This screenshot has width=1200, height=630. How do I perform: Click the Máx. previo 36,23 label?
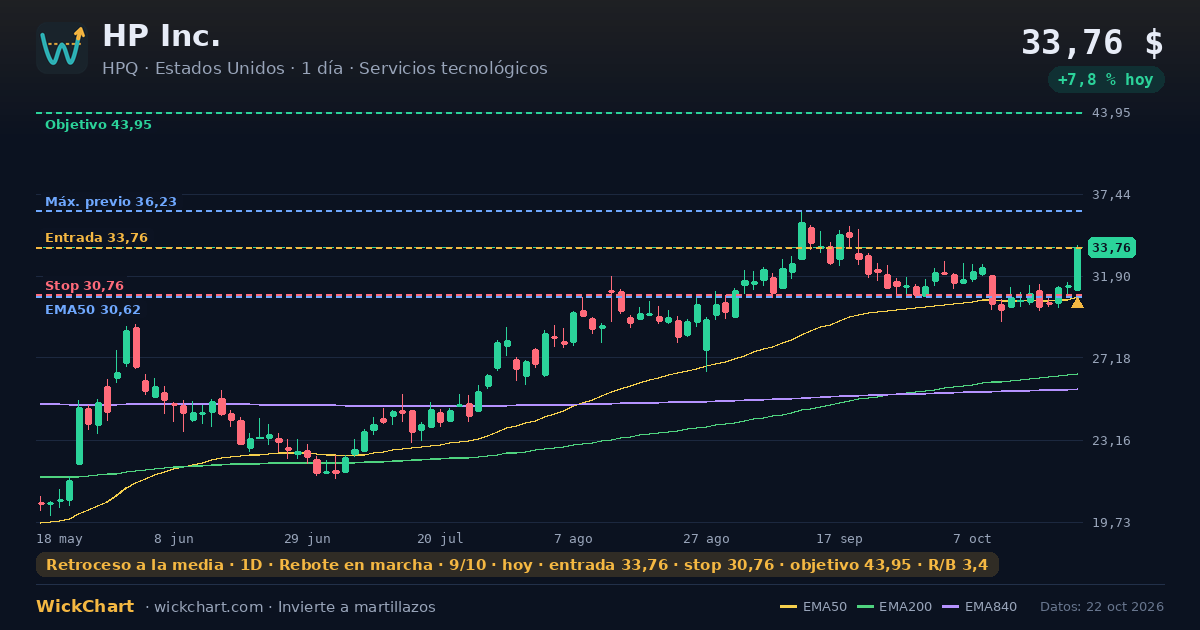[111, 202]
